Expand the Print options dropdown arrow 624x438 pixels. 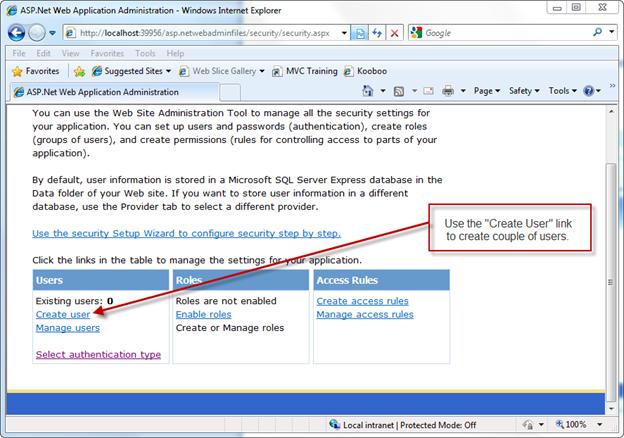(x=463, y=91)
